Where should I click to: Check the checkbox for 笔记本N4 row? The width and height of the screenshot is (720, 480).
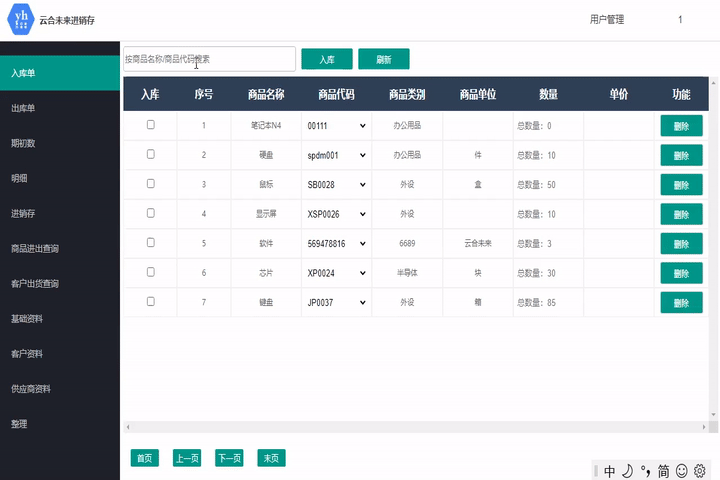pos(151,125)
